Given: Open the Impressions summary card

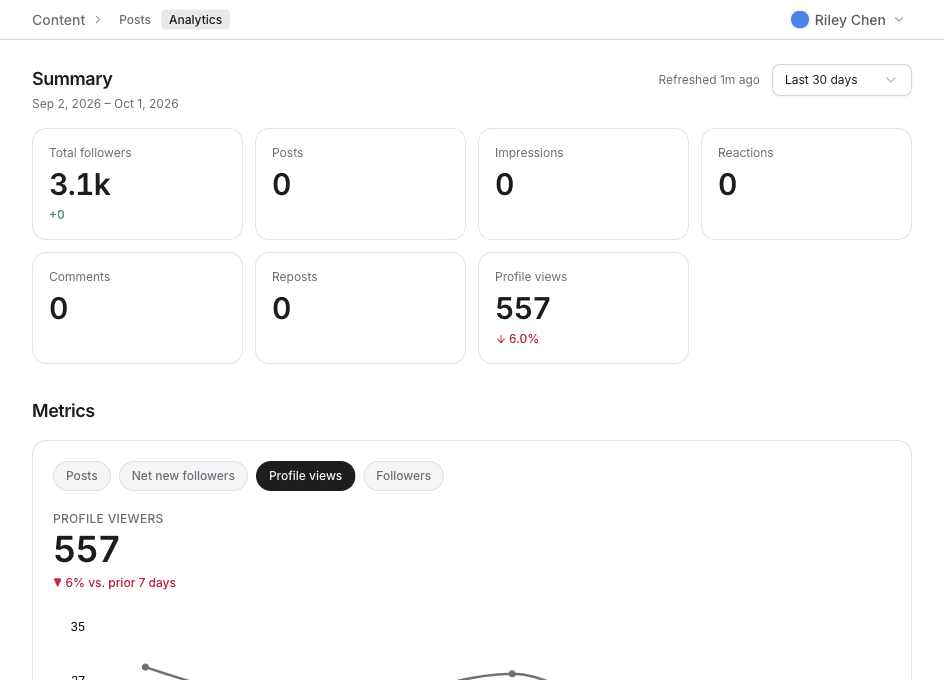Looking at the screenshot, I should (x=583, y=184).
